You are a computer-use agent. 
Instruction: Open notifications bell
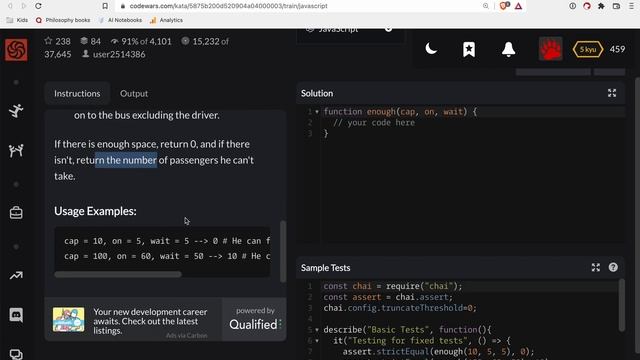(x=509, y=49)
